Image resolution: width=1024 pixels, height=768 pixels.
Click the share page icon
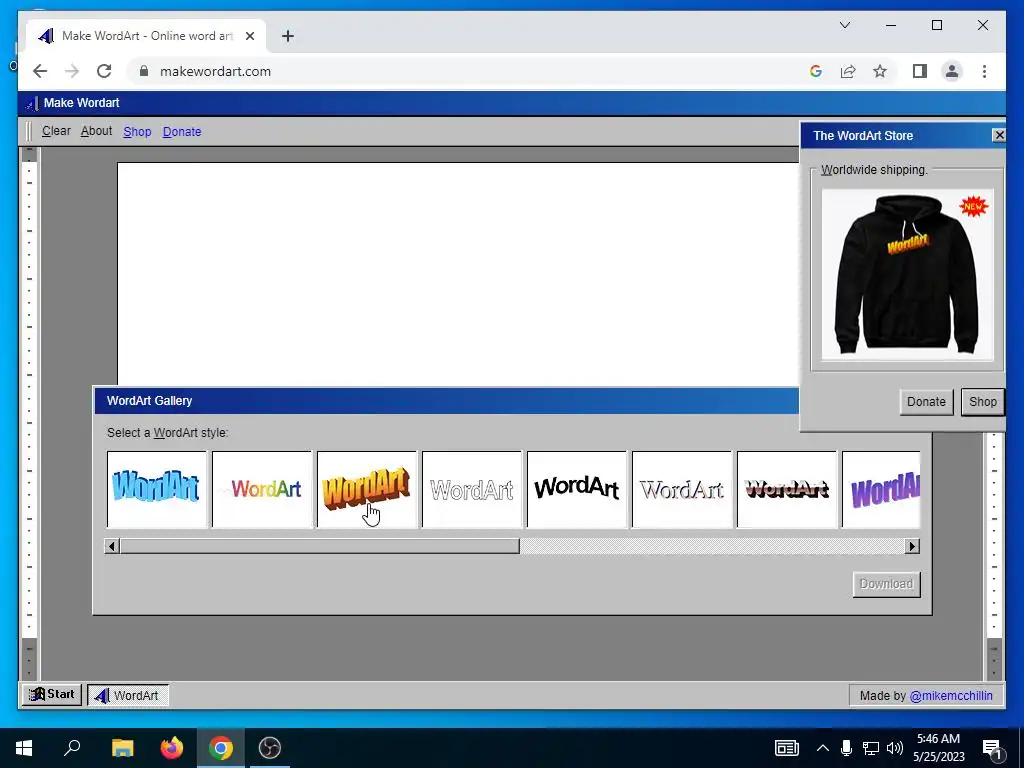click(848, 71)
